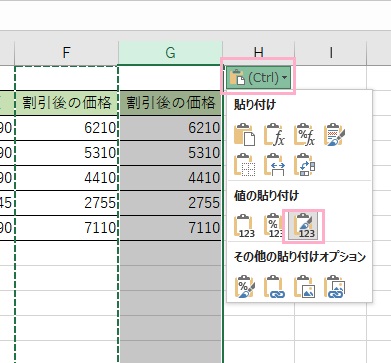Click cell 6210 in column F
Viewport: 391px width, 363px height.
click(x=66, y=128)
